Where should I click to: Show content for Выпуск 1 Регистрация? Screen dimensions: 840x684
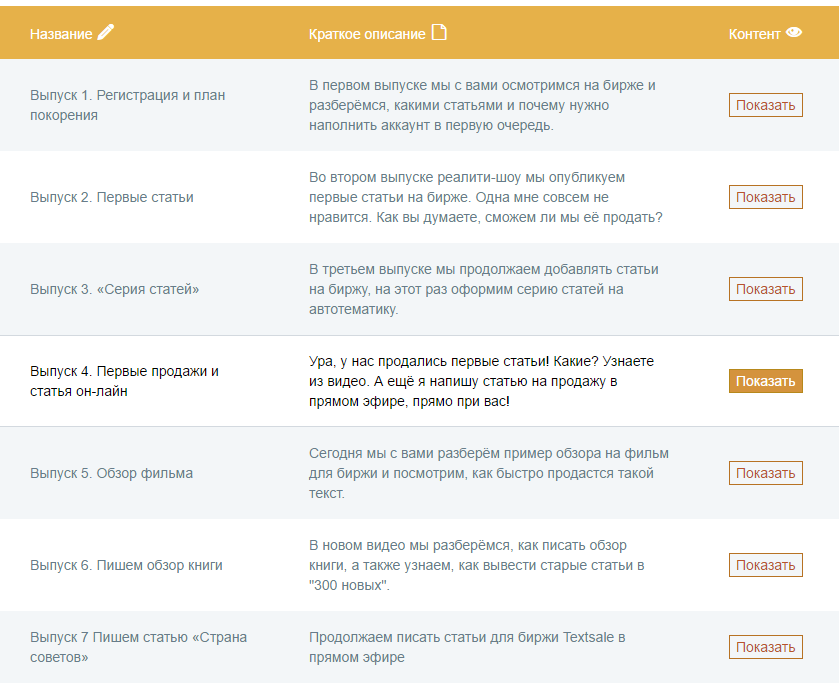[766, 105]
